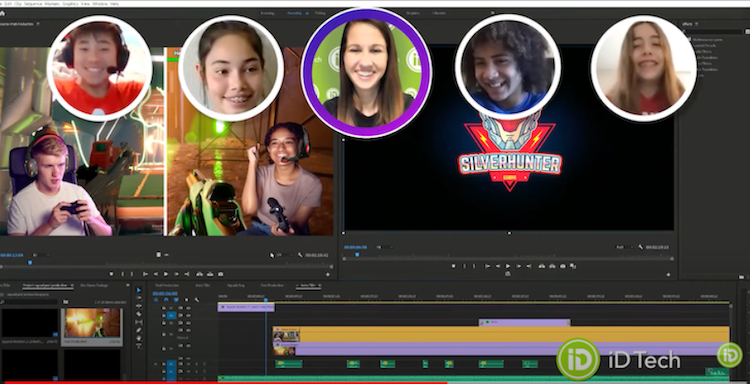
Task: Click Mark Out in Source monitor
Action: pos(132,274)
